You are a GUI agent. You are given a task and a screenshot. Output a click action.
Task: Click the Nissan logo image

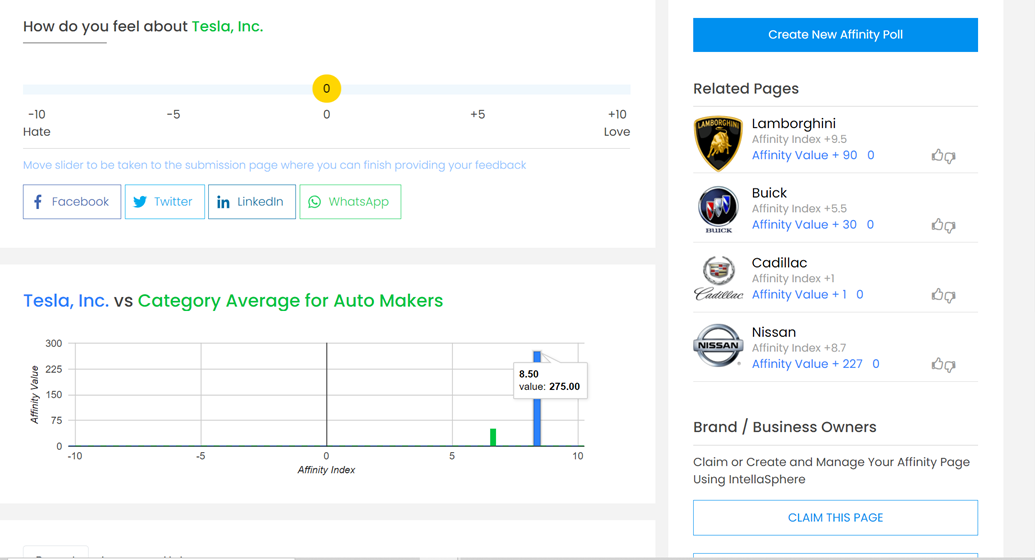coord(718,346)
